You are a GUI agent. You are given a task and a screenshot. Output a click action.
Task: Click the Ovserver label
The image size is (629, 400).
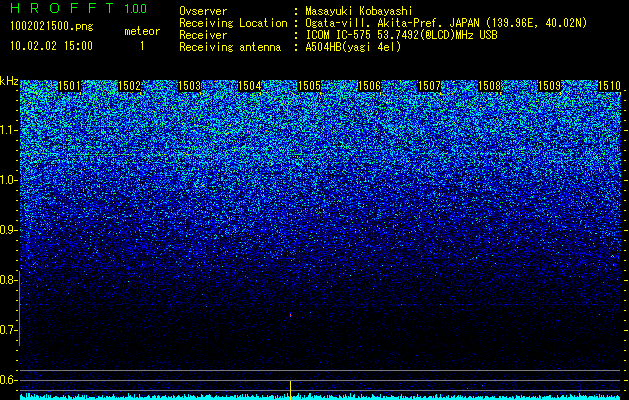(x=203, y=11)
